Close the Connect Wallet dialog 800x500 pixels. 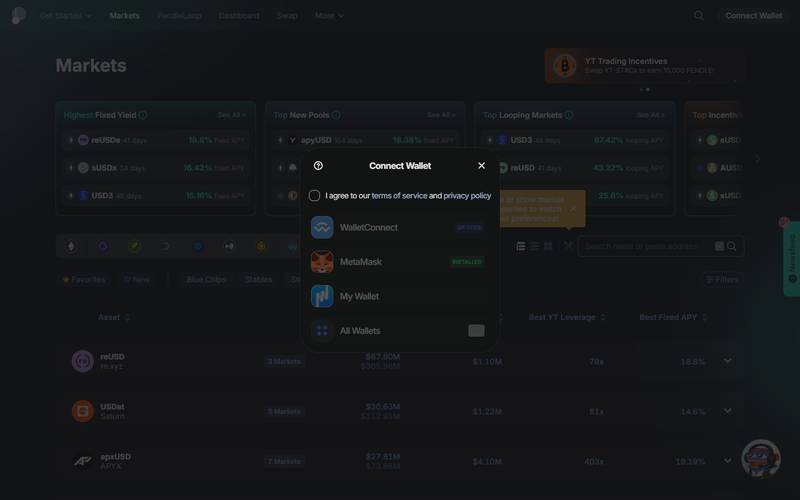[481, 166]
